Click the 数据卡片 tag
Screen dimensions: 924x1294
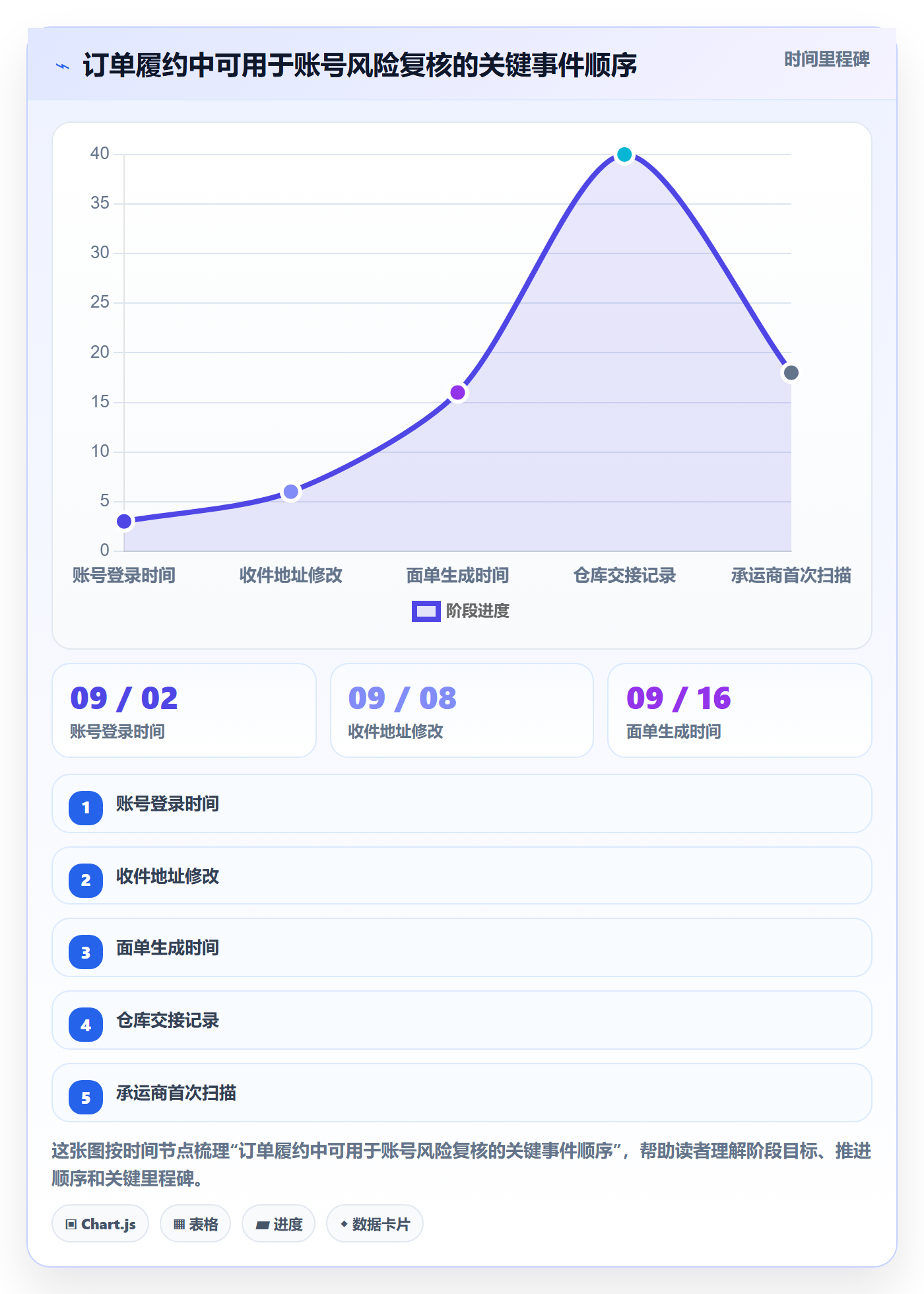point(375,1224)
